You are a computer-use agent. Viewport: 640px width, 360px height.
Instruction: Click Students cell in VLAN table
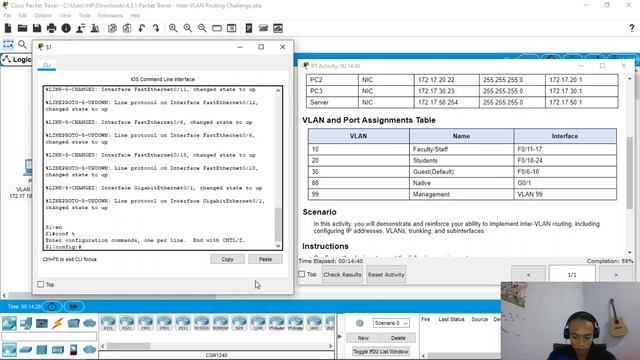click(x=461, y=161)
